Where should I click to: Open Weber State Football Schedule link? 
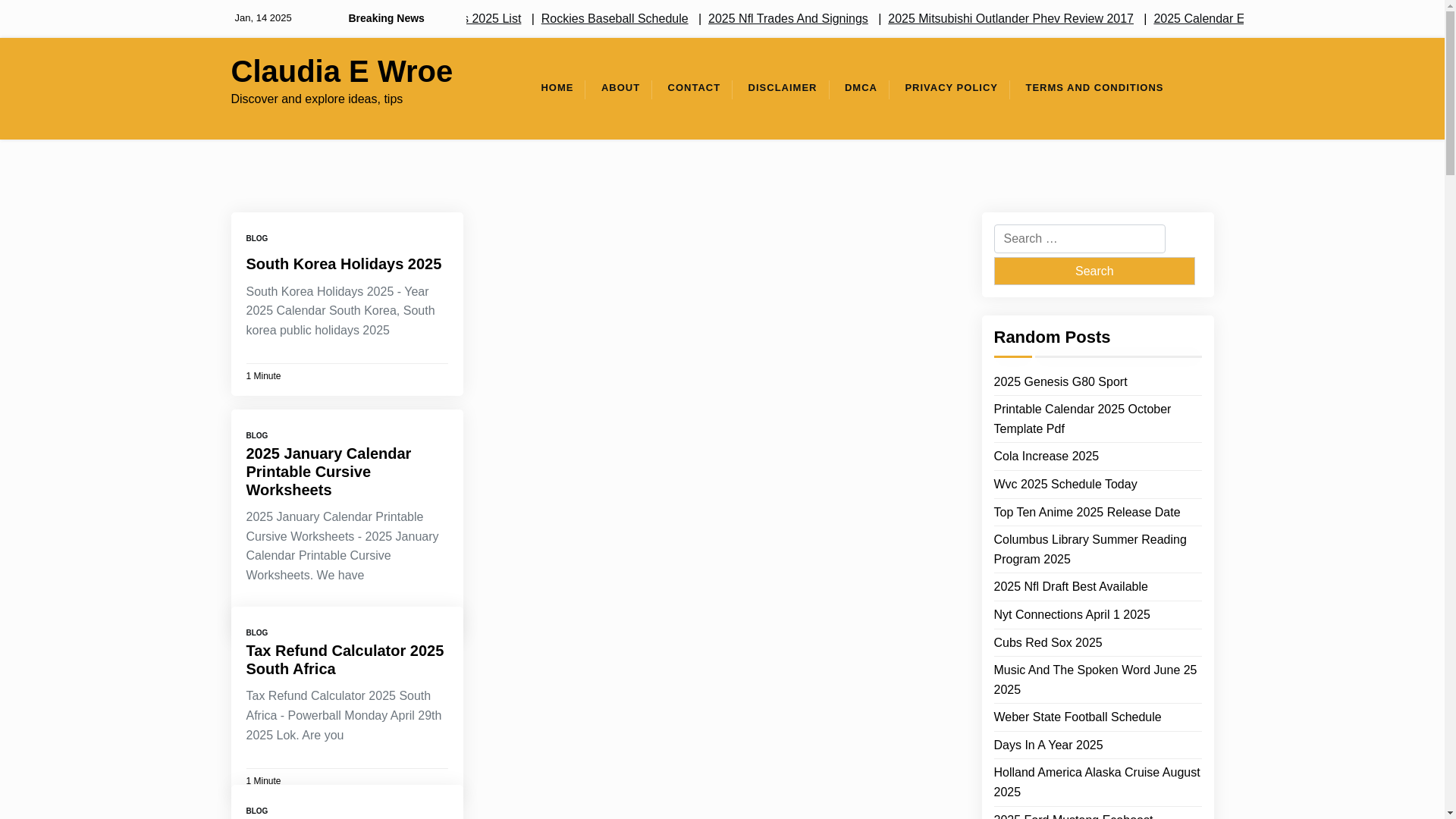click(1077, 717)
